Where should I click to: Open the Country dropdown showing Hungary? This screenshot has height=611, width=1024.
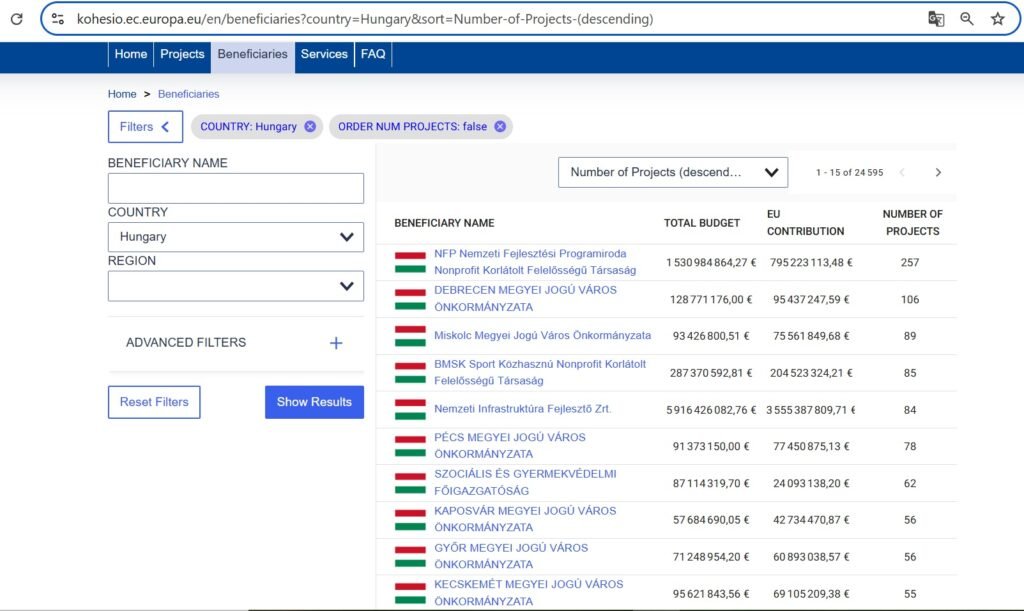coord(236,237)
